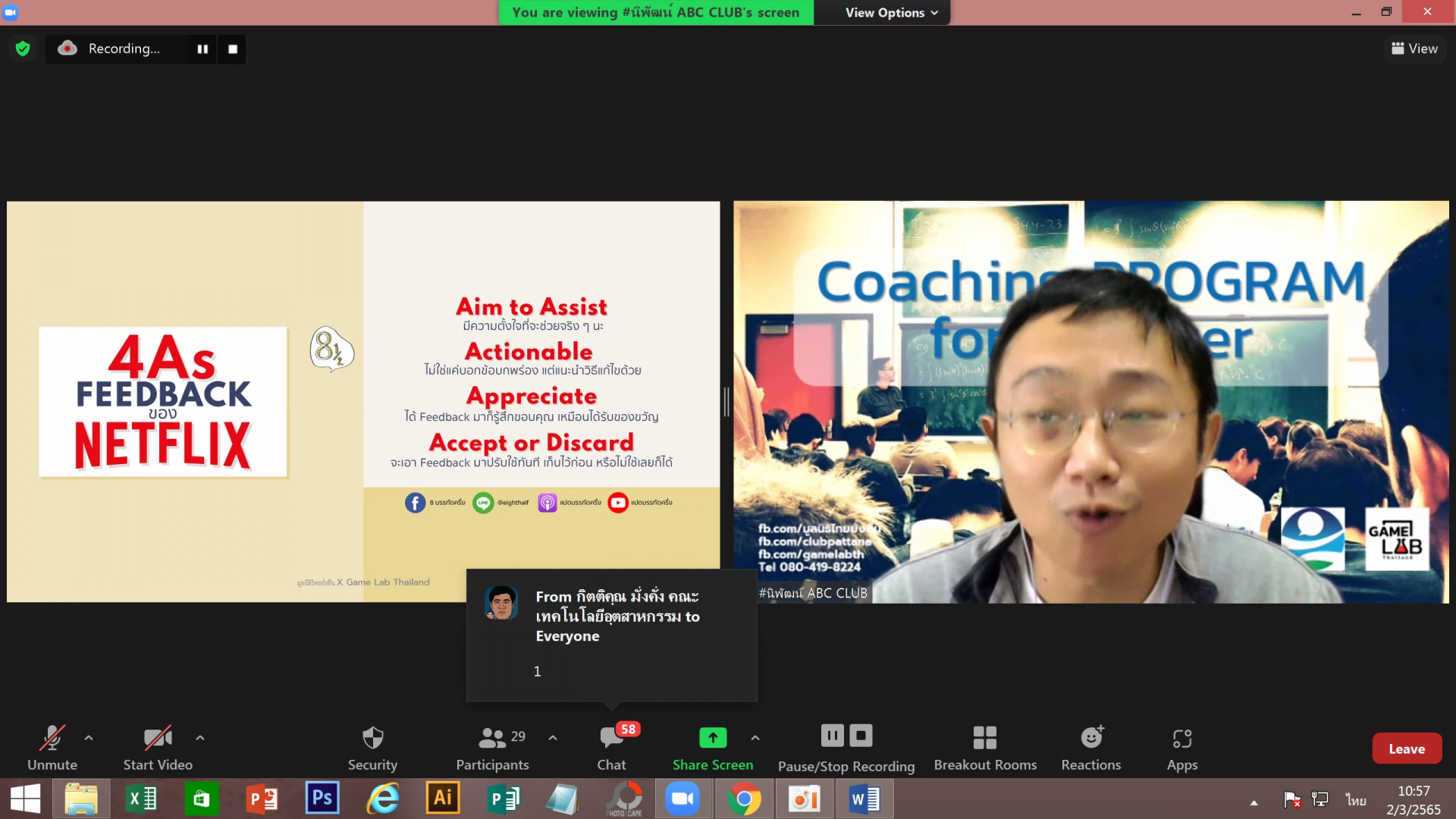The width and height of the screenshot is (1456, 819).
Task: Open Word from taskbar
Action: coord(864,799)
